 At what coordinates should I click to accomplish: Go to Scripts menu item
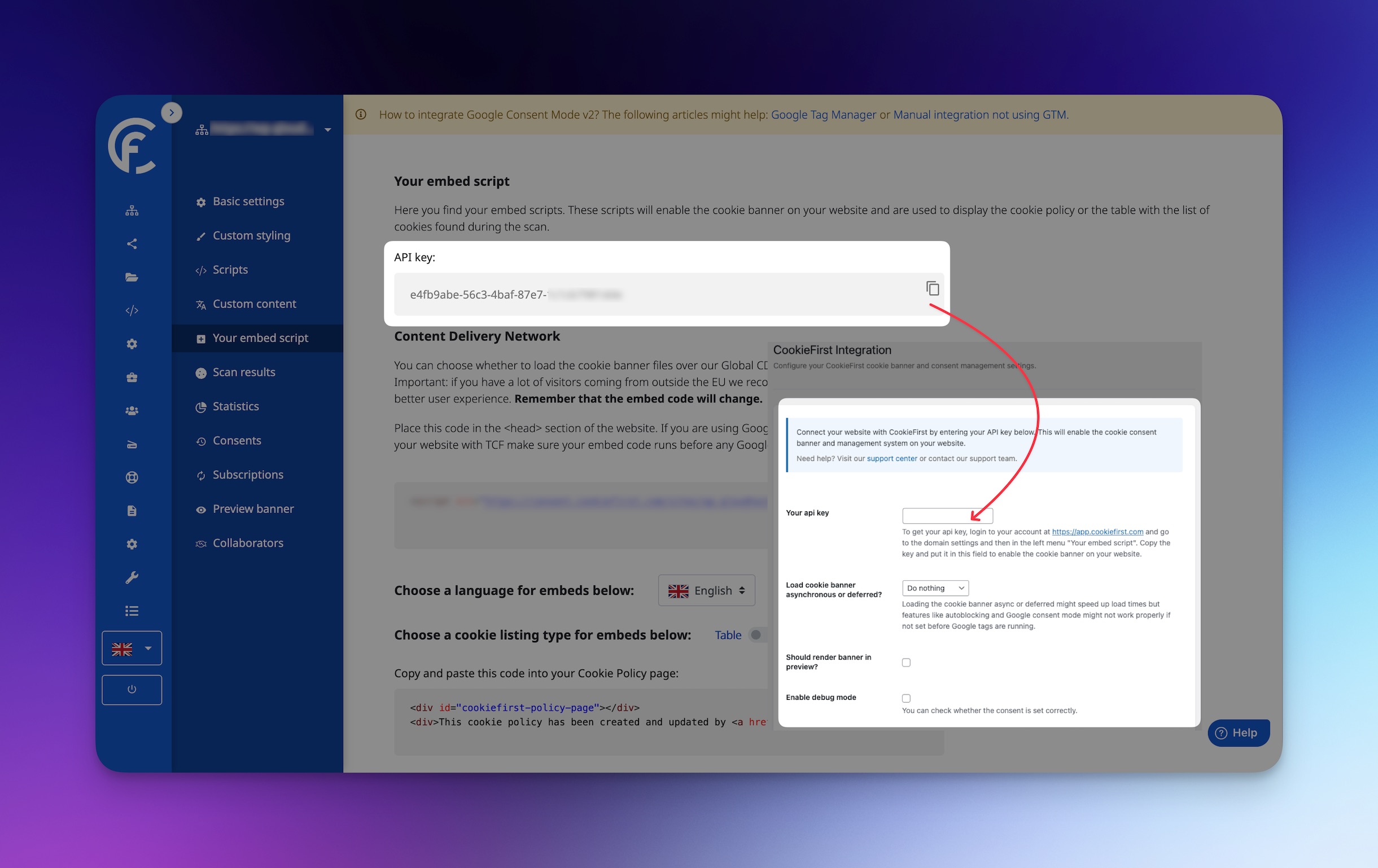[x=230, y=270]
